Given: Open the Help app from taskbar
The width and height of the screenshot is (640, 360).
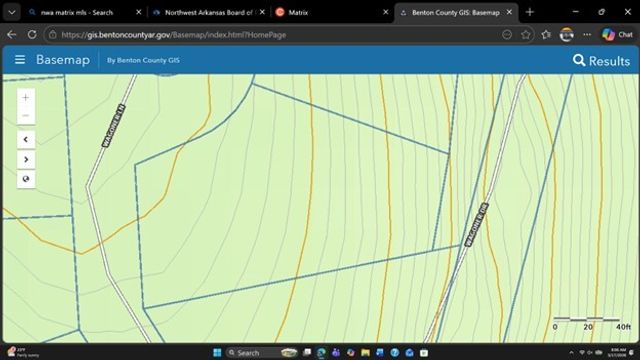Looking at the screenshot, I should coord(395,353).
